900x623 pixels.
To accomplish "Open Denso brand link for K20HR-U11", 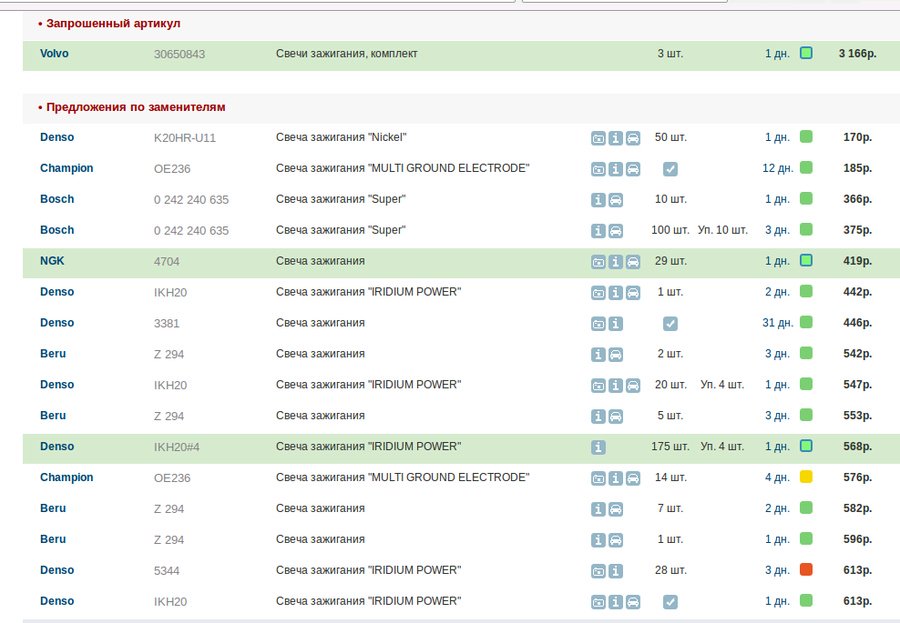I will tap(57, 137).
